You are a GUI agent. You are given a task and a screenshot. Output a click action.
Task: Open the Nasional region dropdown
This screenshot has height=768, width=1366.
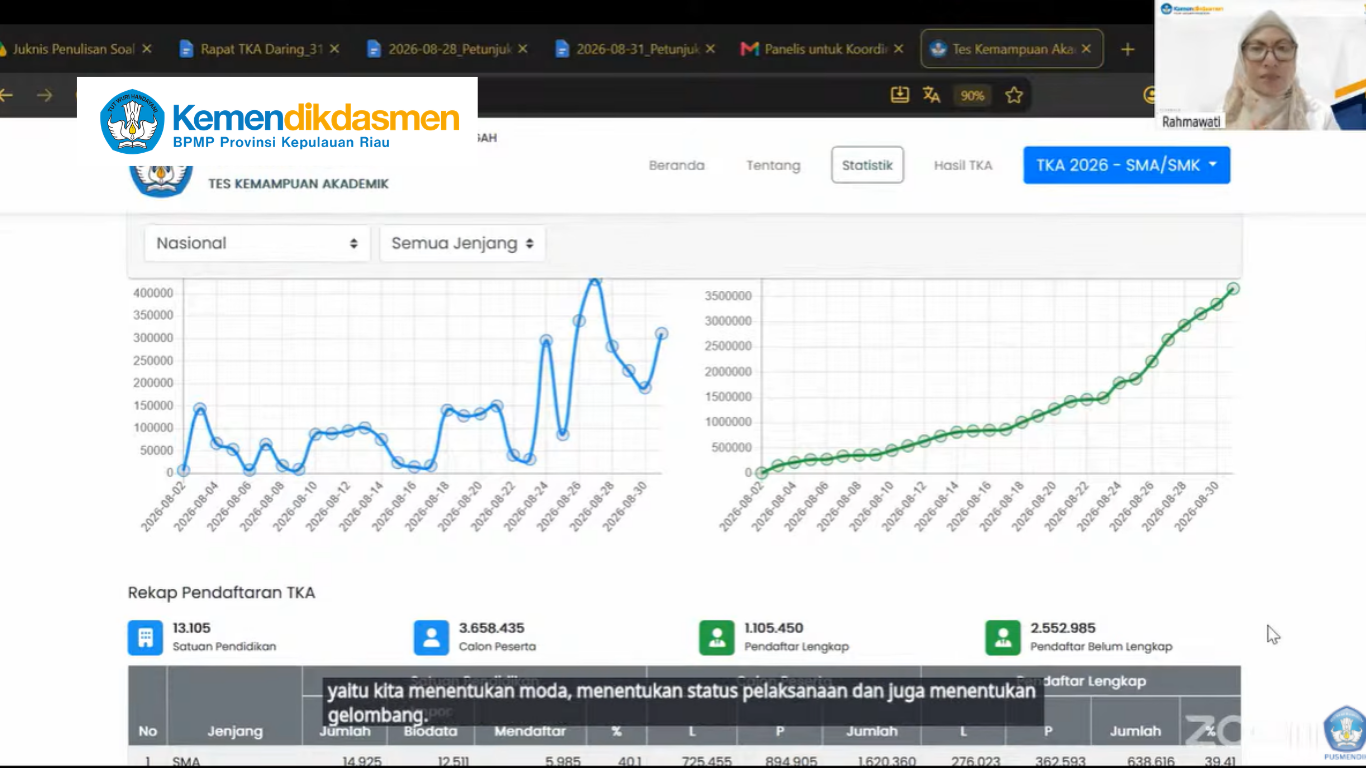coord(257,243)
